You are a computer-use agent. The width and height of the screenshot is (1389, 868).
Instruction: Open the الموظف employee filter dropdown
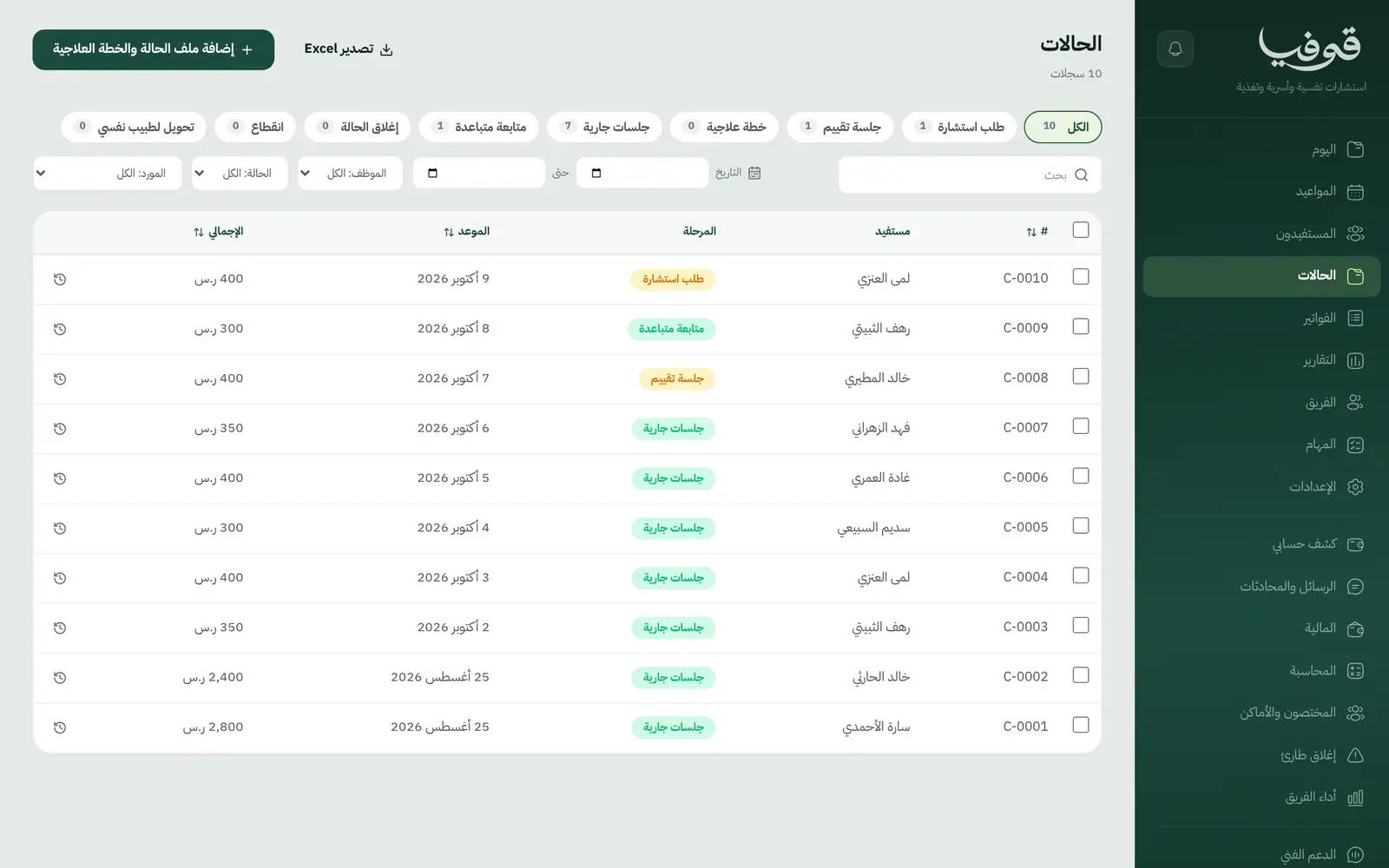pos(350,174)
